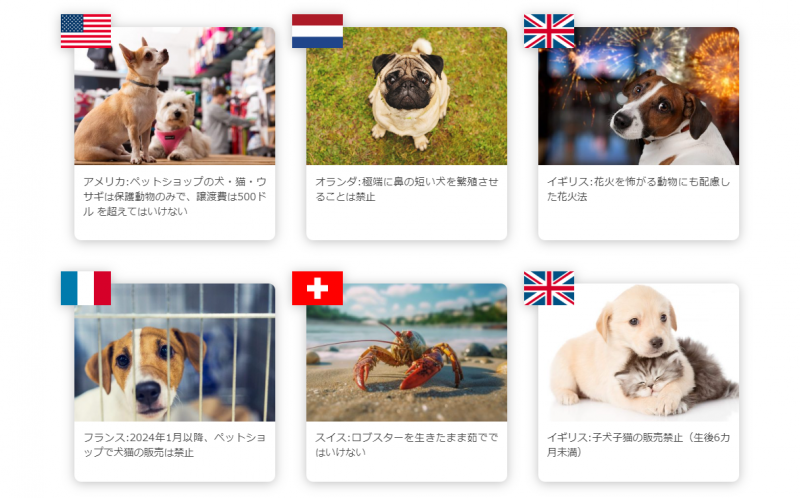
Task: Open the イギリス 子犬子猫の販売禁止 link
Action: point(638,445)
